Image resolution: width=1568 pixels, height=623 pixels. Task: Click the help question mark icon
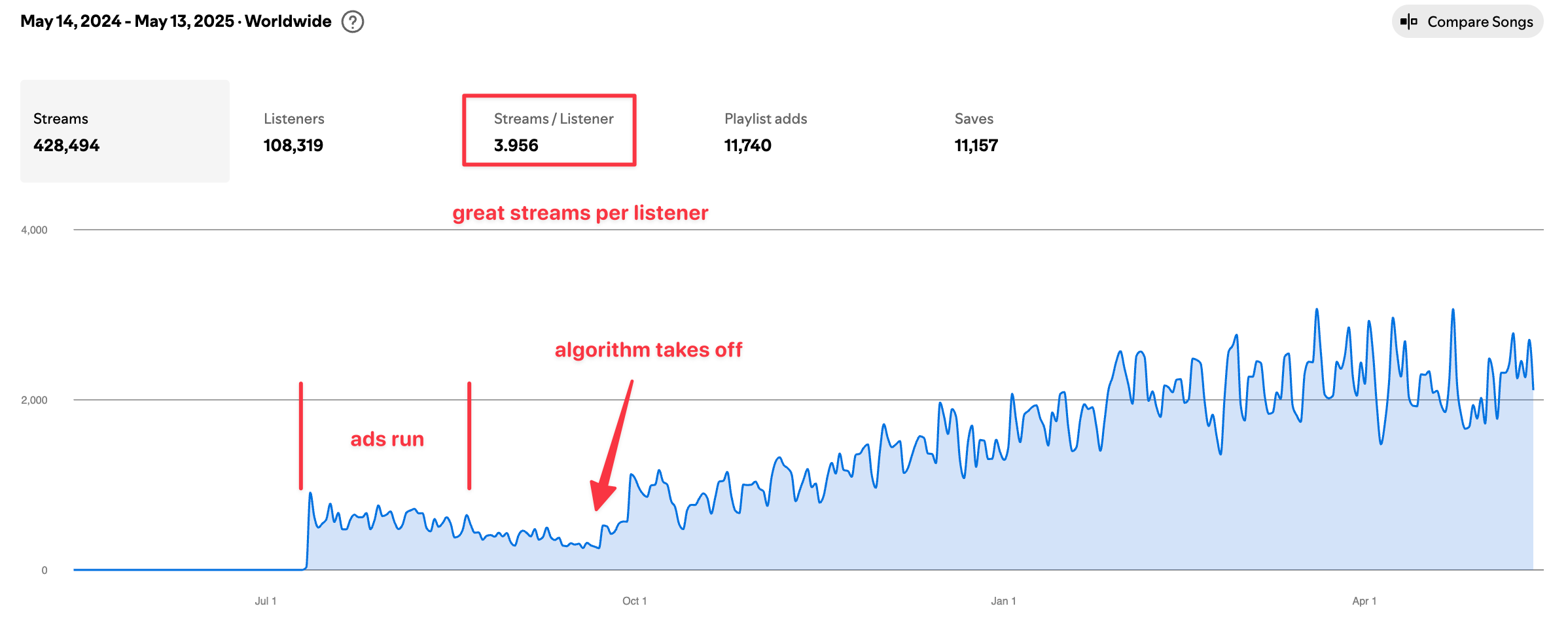coord(353,22)
